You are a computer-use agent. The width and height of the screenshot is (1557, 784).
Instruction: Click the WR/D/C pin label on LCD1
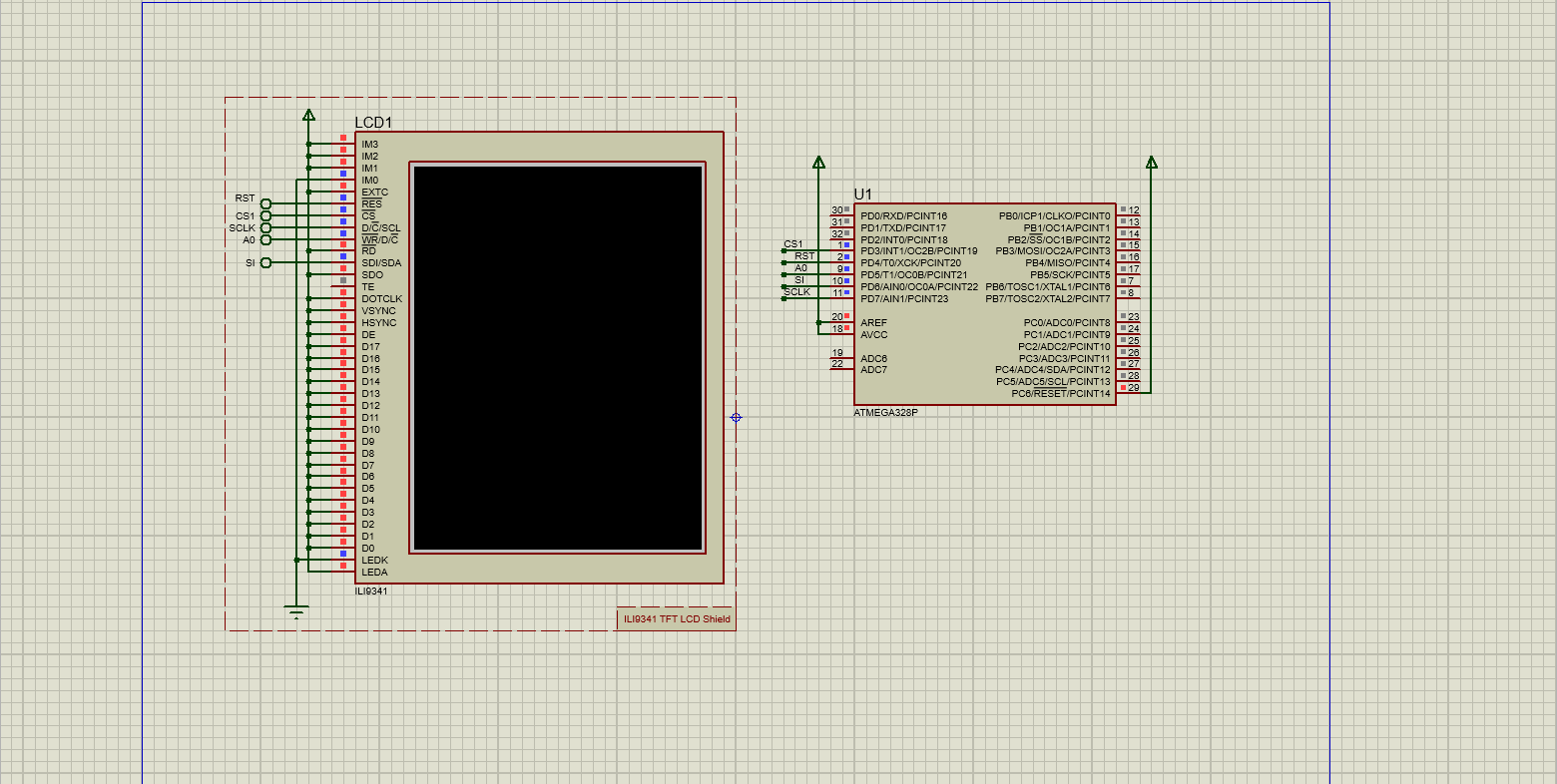pyautogui.click(x=380, y=239)
